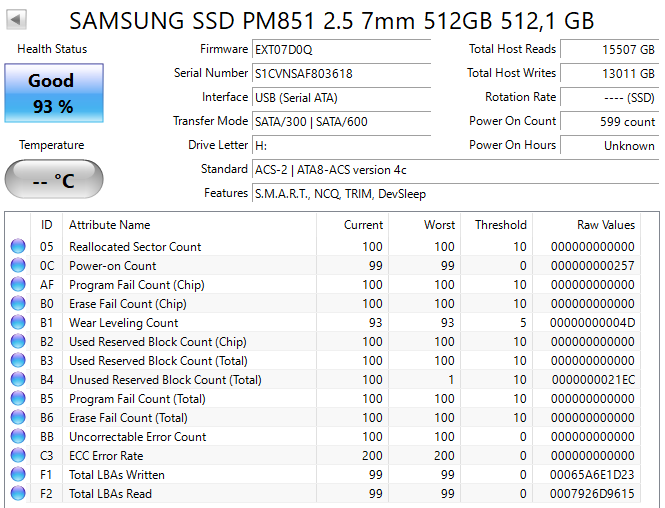
Task: Click the Total Host Reads value 15507 GB
Action: point(609,50)
